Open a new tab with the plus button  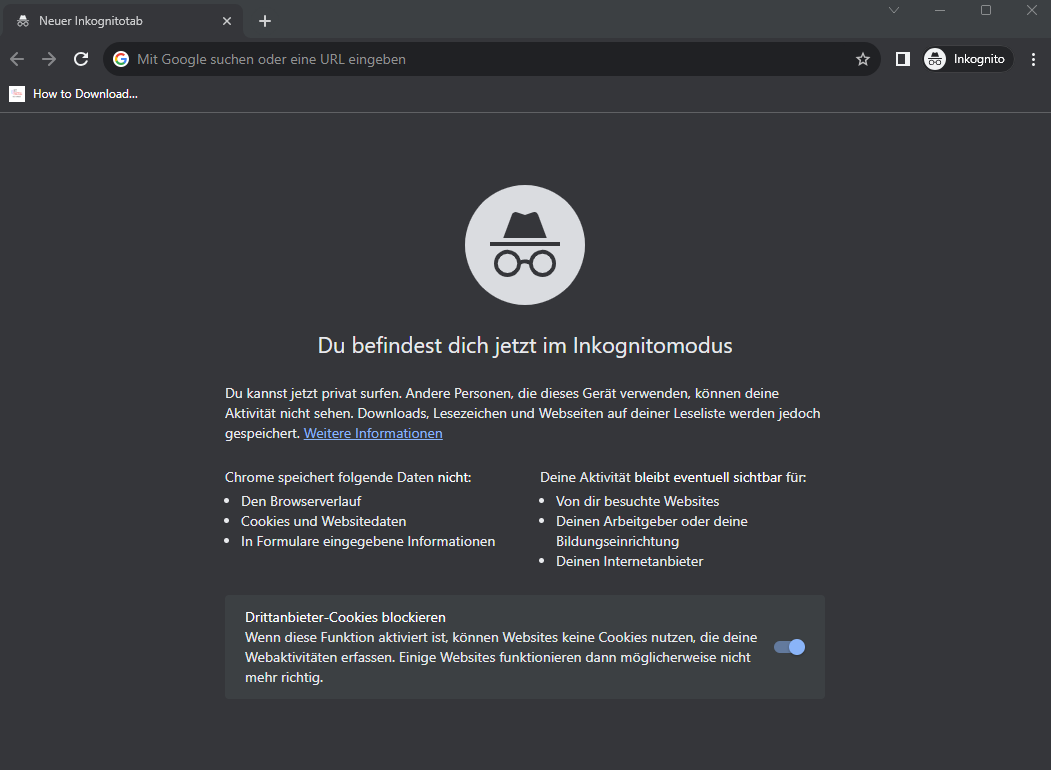[x=265, y=21]
